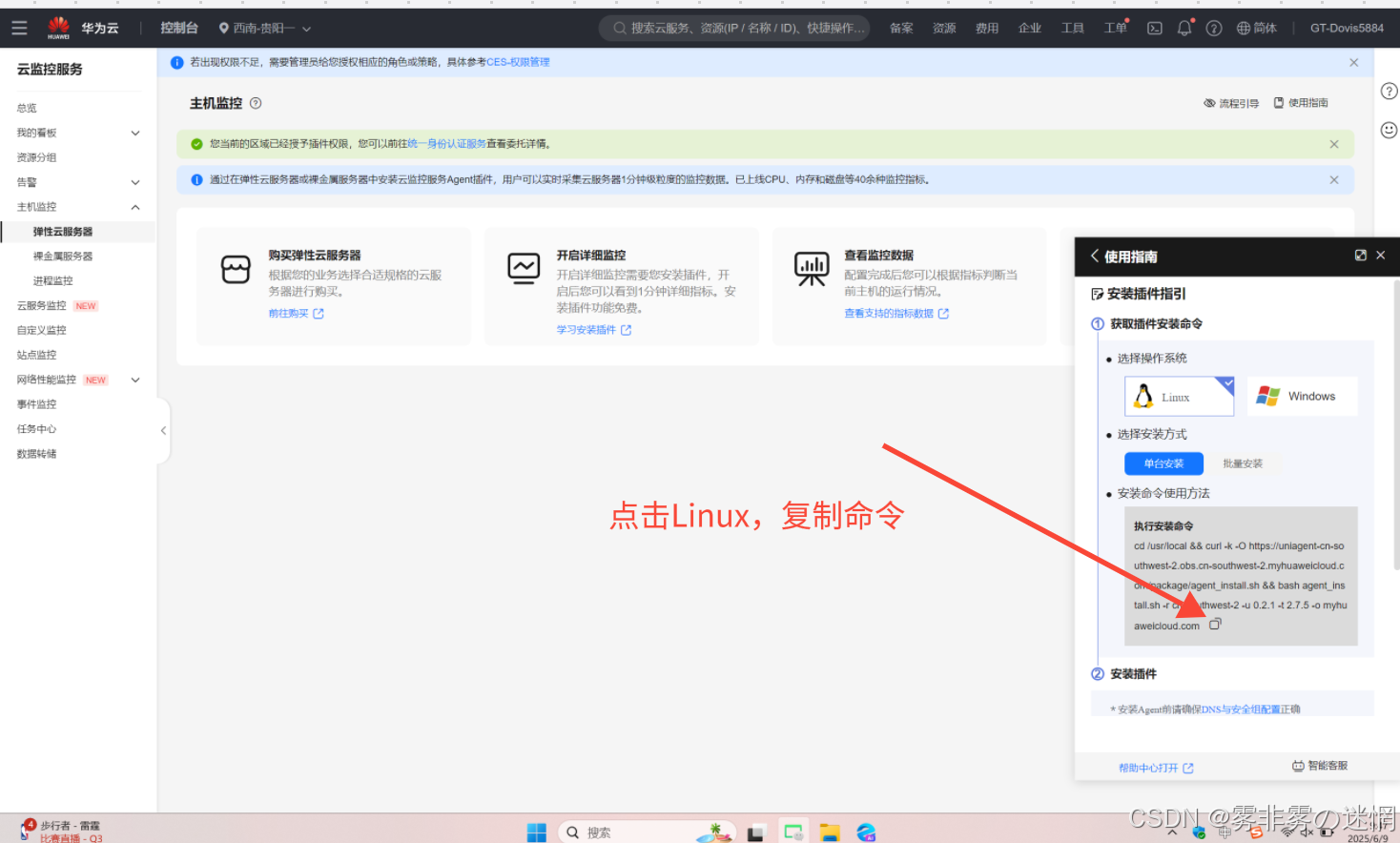Click the smiley feedback icon
Image resolution: width=1400 pixels, height=843 pixels.
1389,130
